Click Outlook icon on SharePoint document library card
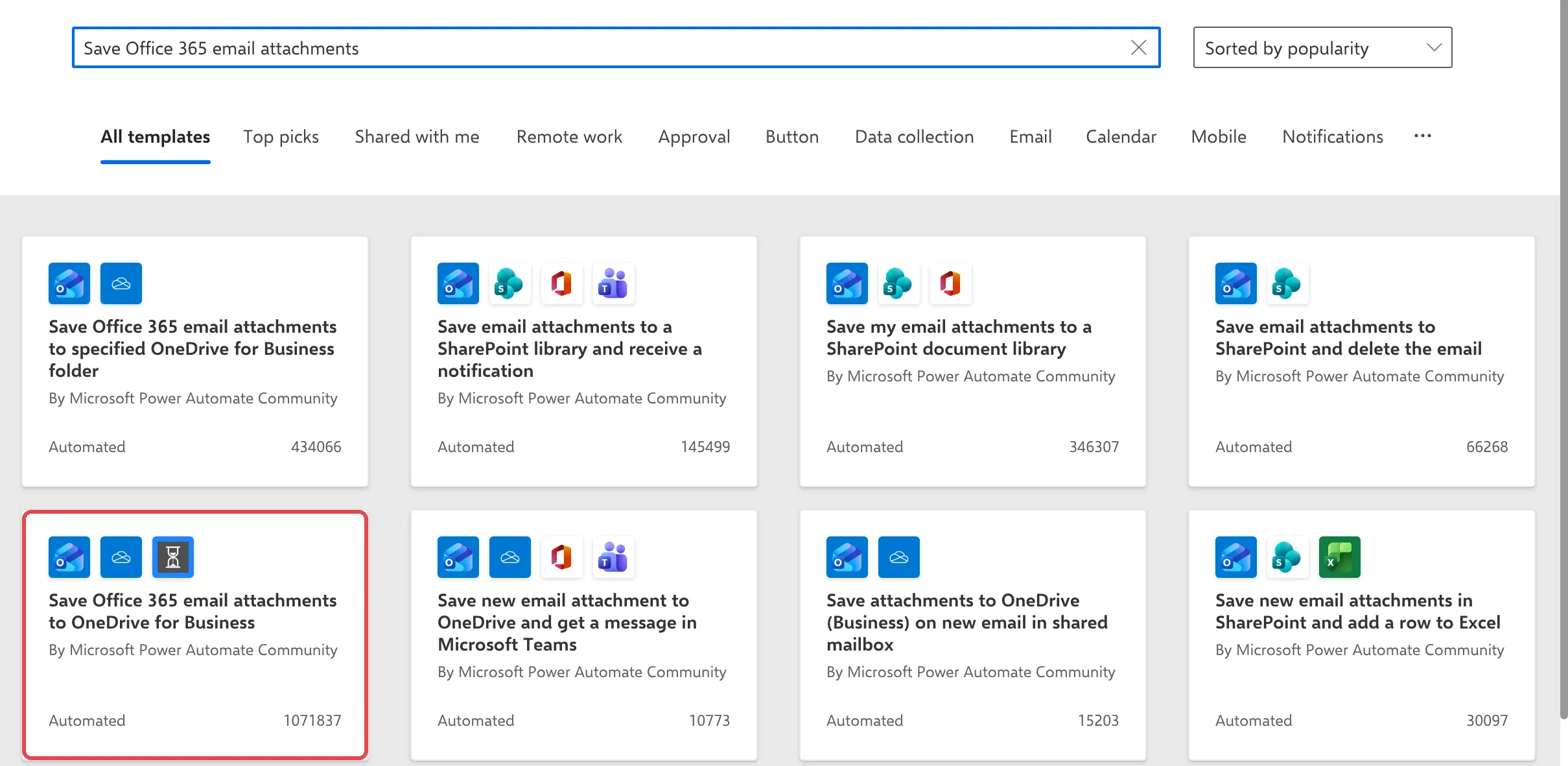This screenshot has height=766, width=1568. pyautogui.click(x=847, y=283)
